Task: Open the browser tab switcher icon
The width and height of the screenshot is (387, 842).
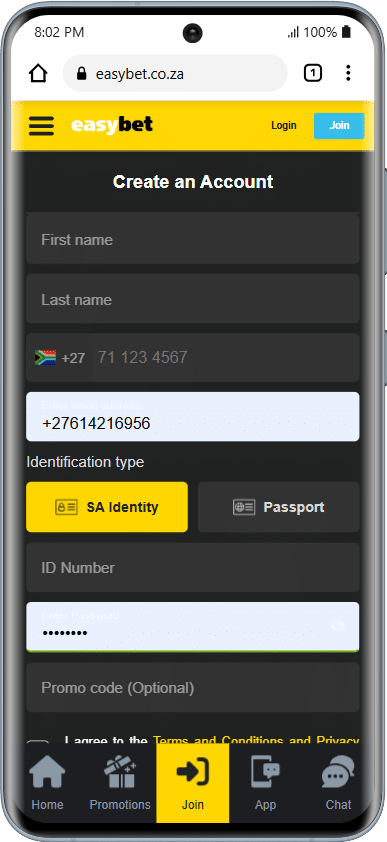Action: tap(313, 73)
